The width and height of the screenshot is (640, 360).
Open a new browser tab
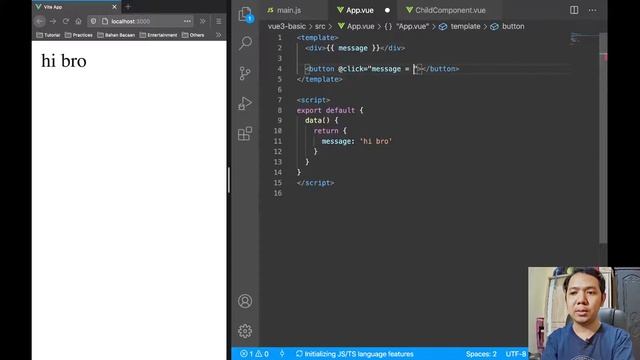pos(128,7)
